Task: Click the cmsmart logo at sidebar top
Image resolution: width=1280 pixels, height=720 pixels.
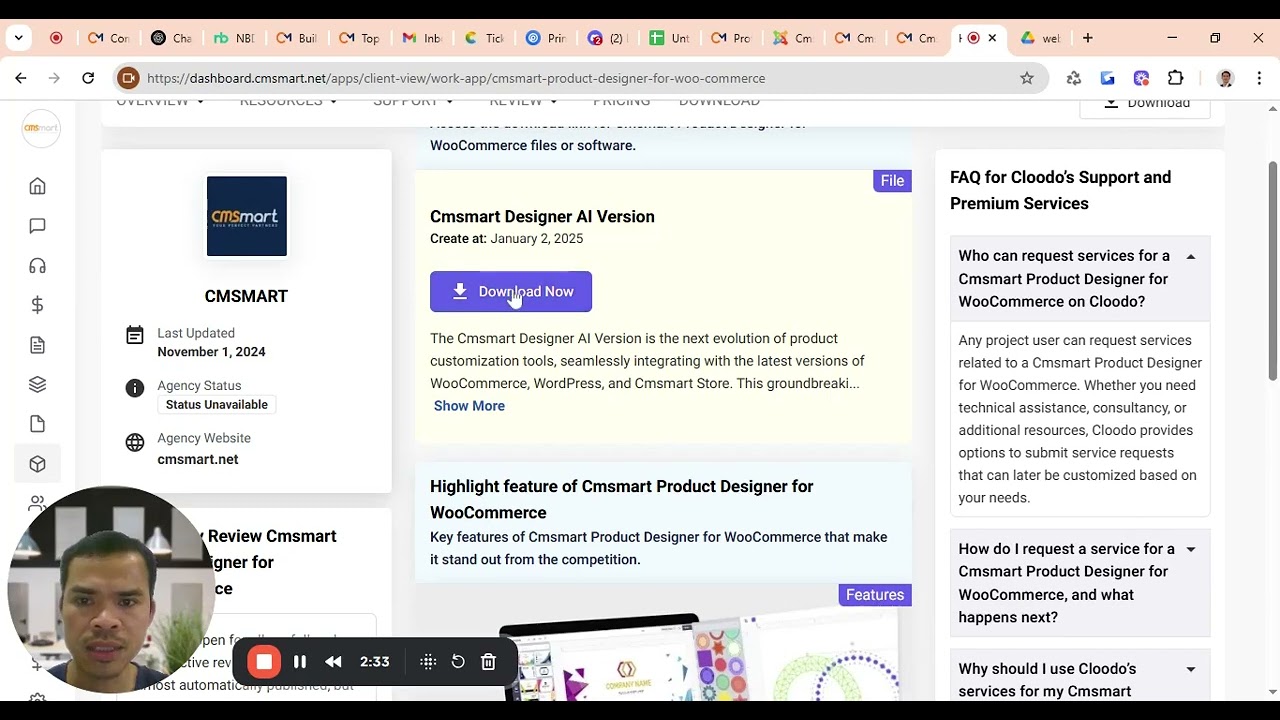Action: (41, 128)
